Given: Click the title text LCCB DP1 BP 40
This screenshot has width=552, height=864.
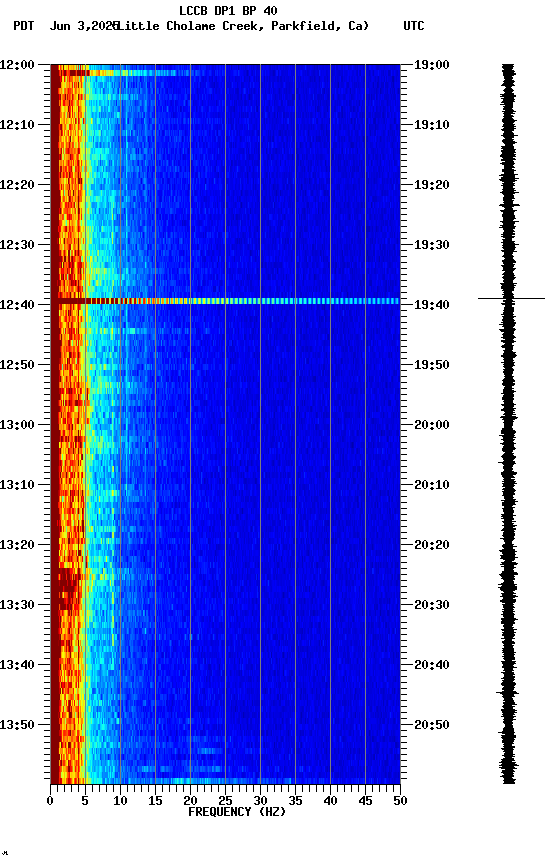Looking at the screenshot, I should click(228, 10).
